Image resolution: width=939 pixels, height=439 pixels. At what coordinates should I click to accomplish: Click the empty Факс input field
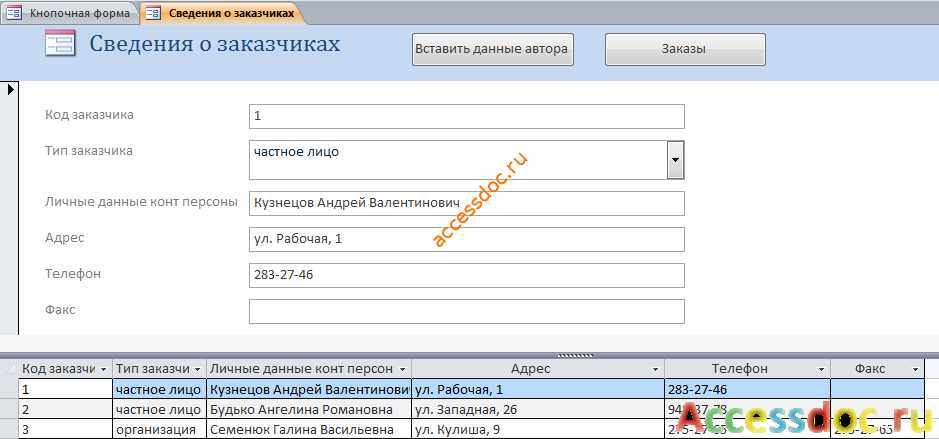[467, 311]
